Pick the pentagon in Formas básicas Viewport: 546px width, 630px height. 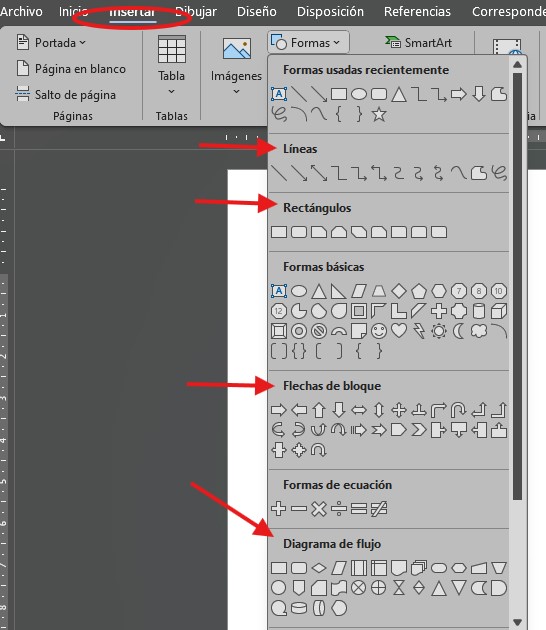(419, 291)
